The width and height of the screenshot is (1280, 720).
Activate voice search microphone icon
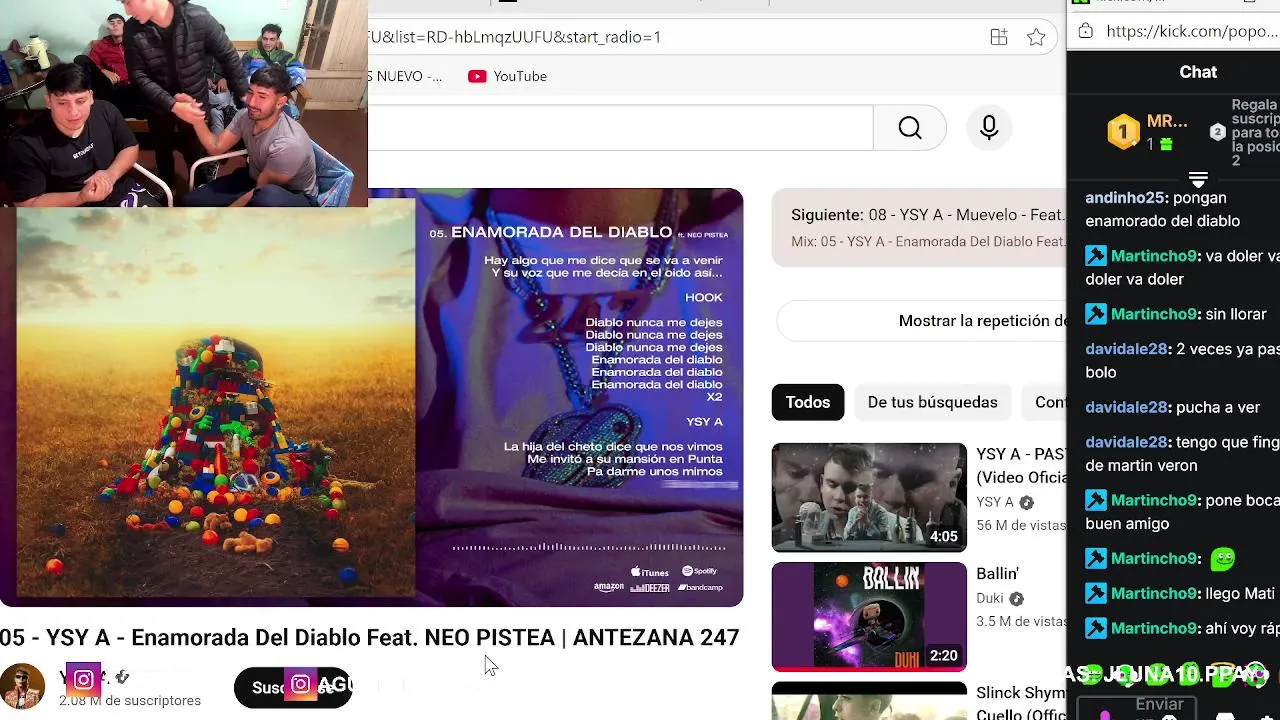coord(989,128)
